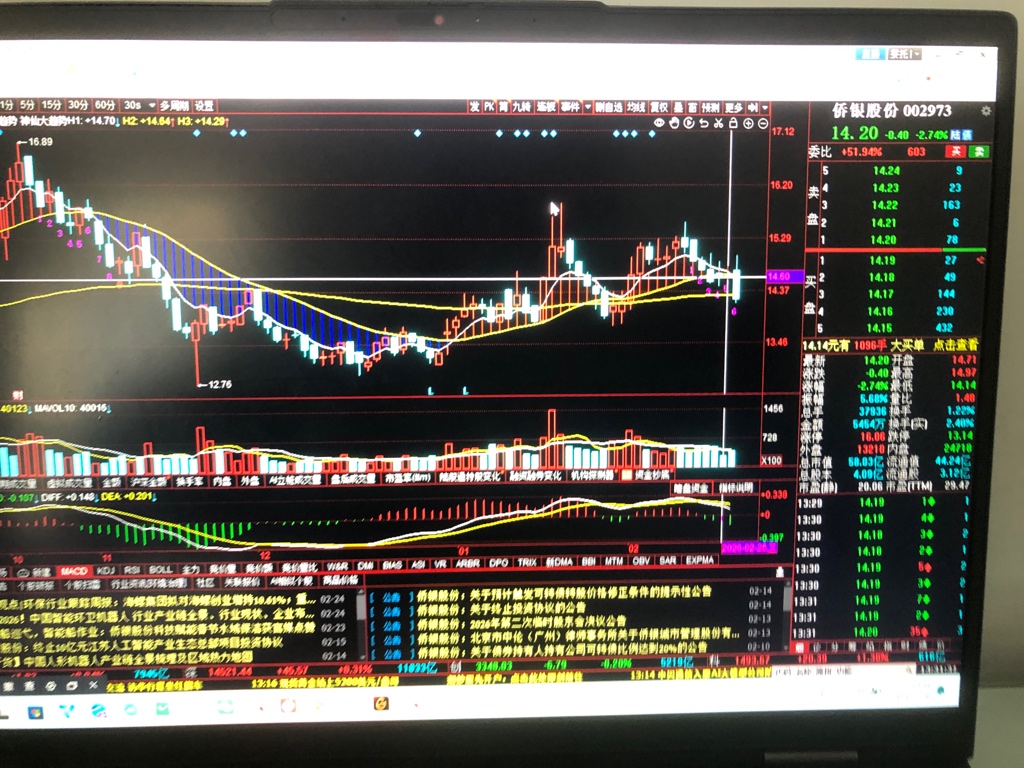The image size is (1024, 768).
Task: Click the magenta 2026-02-26 date marker
Action: pyautogui.click(x=749, y=547)
